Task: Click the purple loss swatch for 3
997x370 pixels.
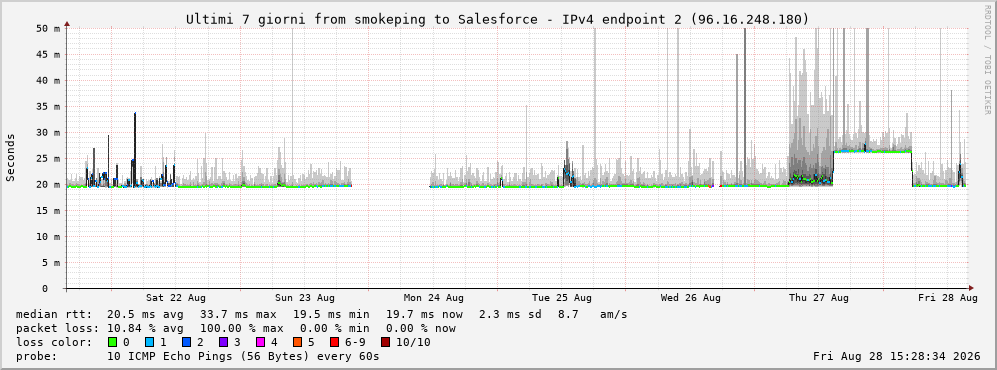Action: (x=223, y=343)
